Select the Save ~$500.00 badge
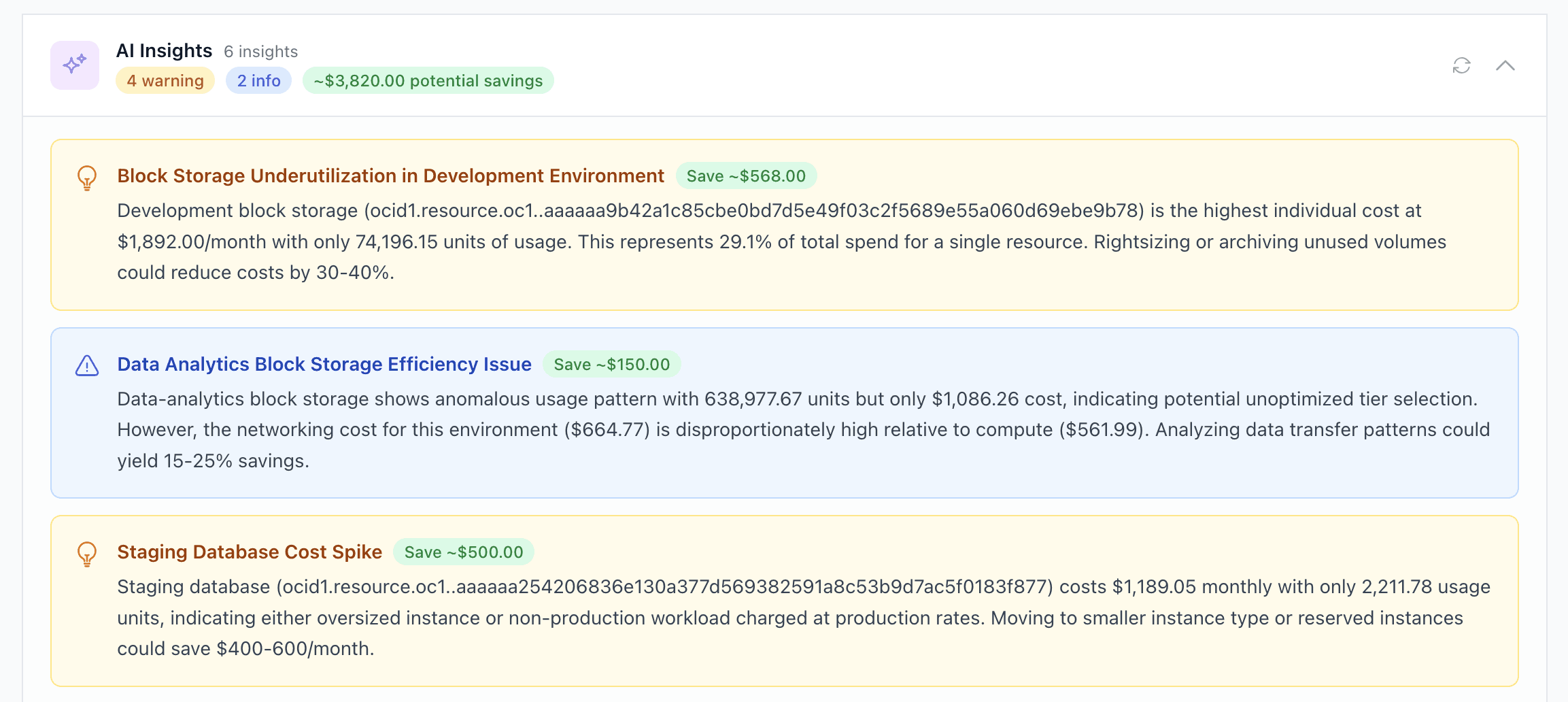Image resolution: width=1568 pixels, height=702 pixels. pyautogui.click(x=464, y=552)
